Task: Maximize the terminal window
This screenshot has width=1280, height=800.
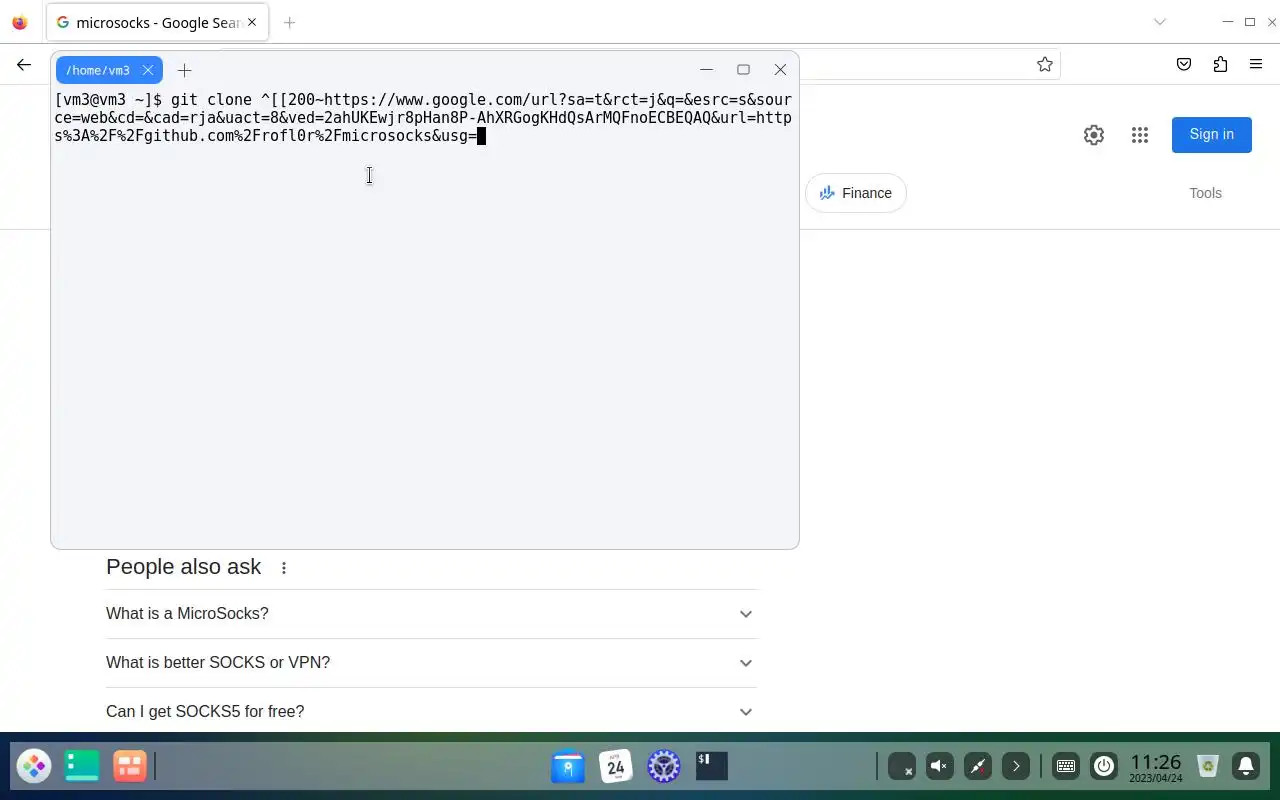Action: (743, 69)
